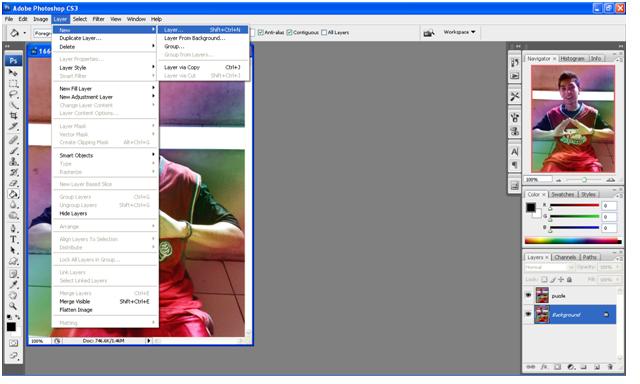The image size is (640, 384).
Task: Select the Brush tool
Action: 13,151
